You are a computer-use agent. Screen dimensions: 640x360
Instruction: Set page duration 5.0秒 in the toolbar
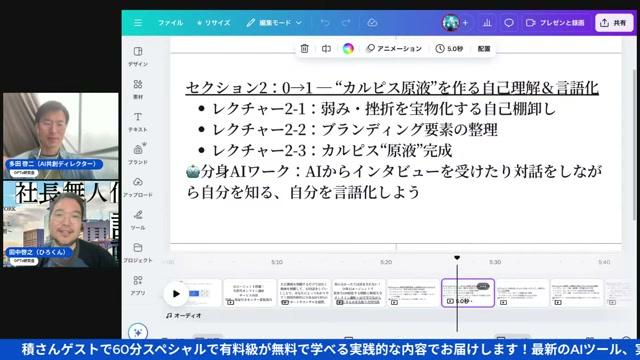449,49
